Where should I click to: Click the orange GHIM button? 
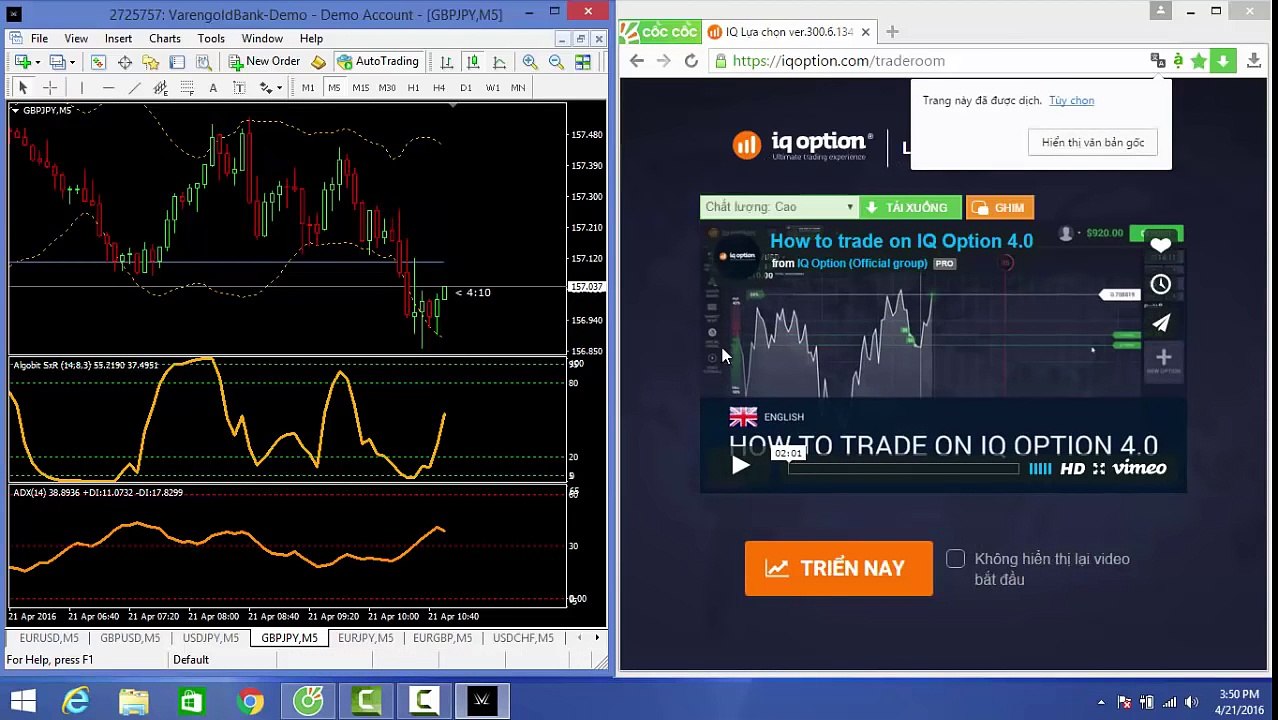tap(1000, 207)
